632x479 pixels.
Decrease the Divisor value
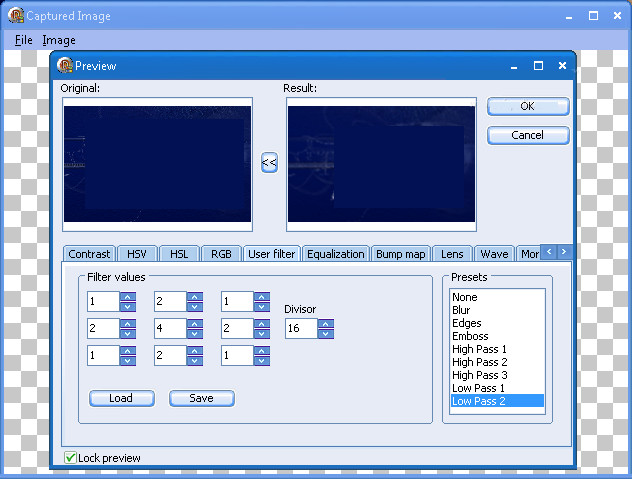click(x=326, y=333)
